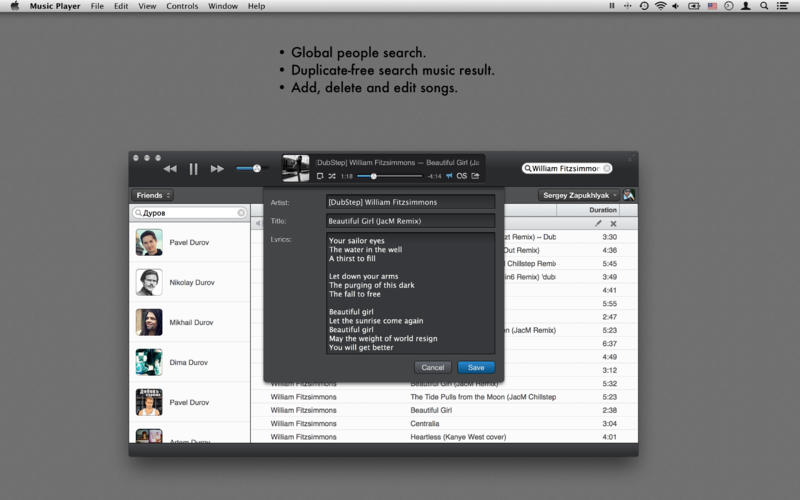800x500 pixels.
Task: Click the share song icon
Action: pyautogui.click(x=476, y=176)
